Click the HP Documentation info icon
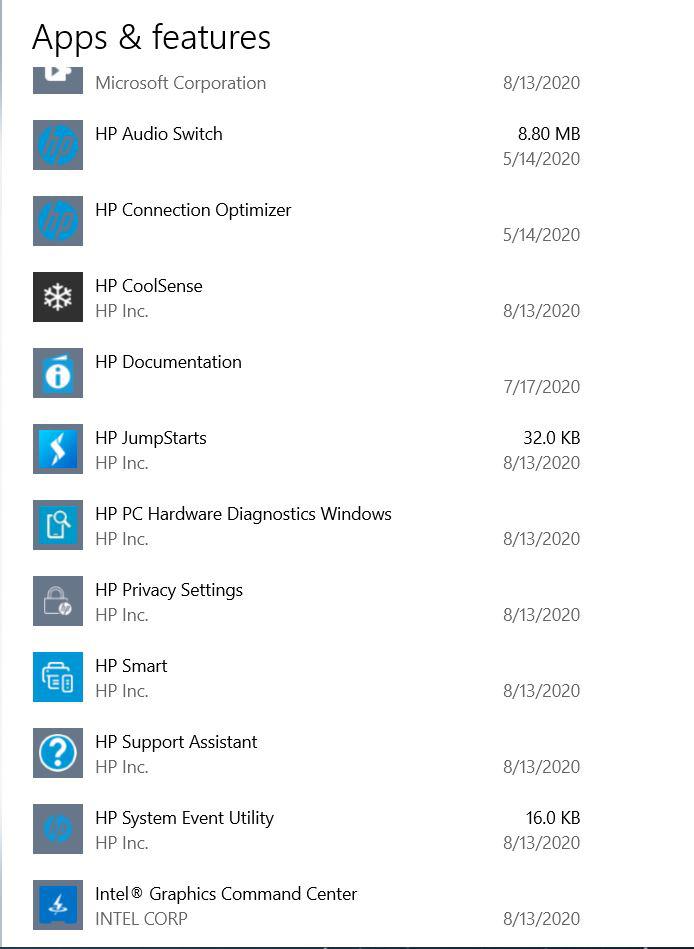 pyautogui.click(x=57, y=373)
